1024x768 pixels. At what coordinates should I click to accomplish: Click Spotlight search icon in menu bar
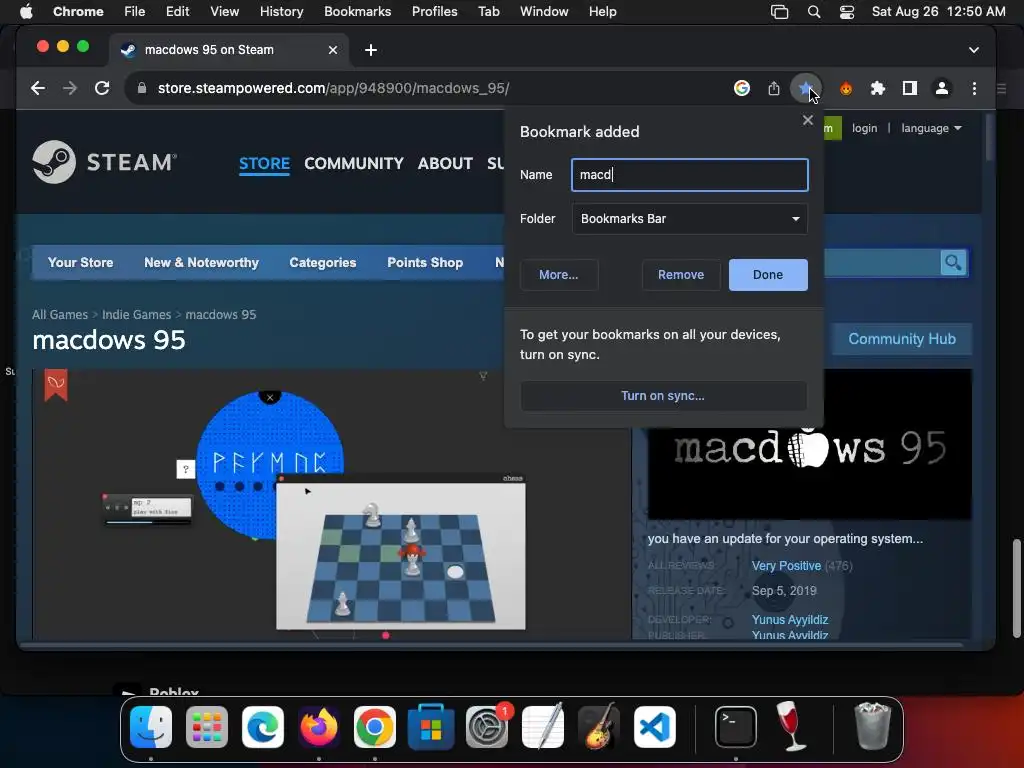814,12
